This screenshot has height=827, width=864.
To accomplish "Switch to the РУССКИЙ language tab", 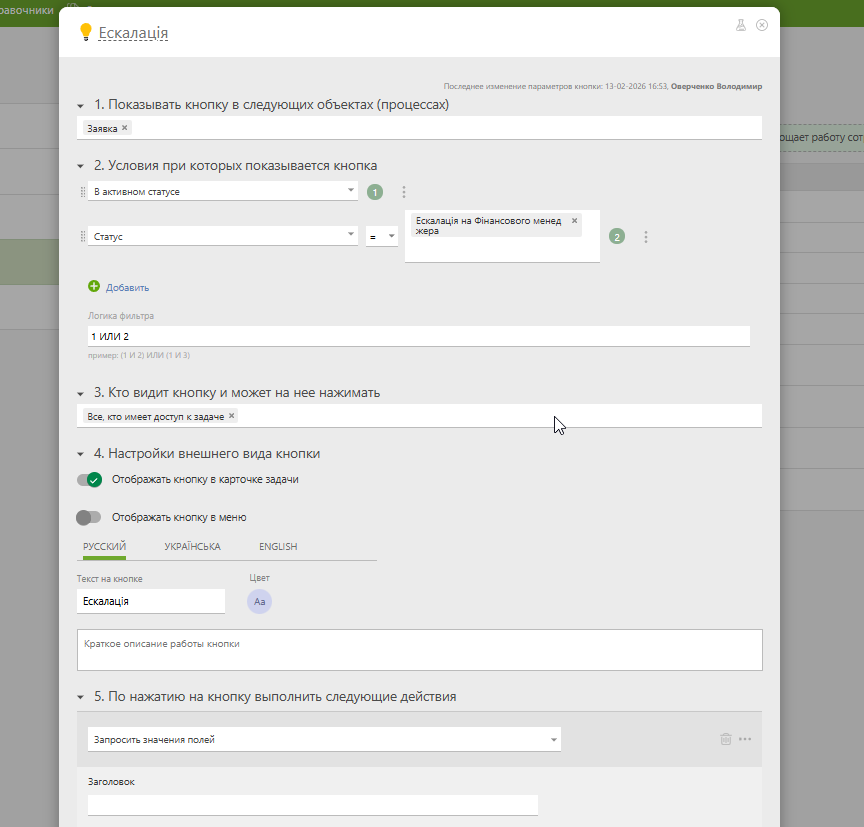I will [x=105, y=547].
